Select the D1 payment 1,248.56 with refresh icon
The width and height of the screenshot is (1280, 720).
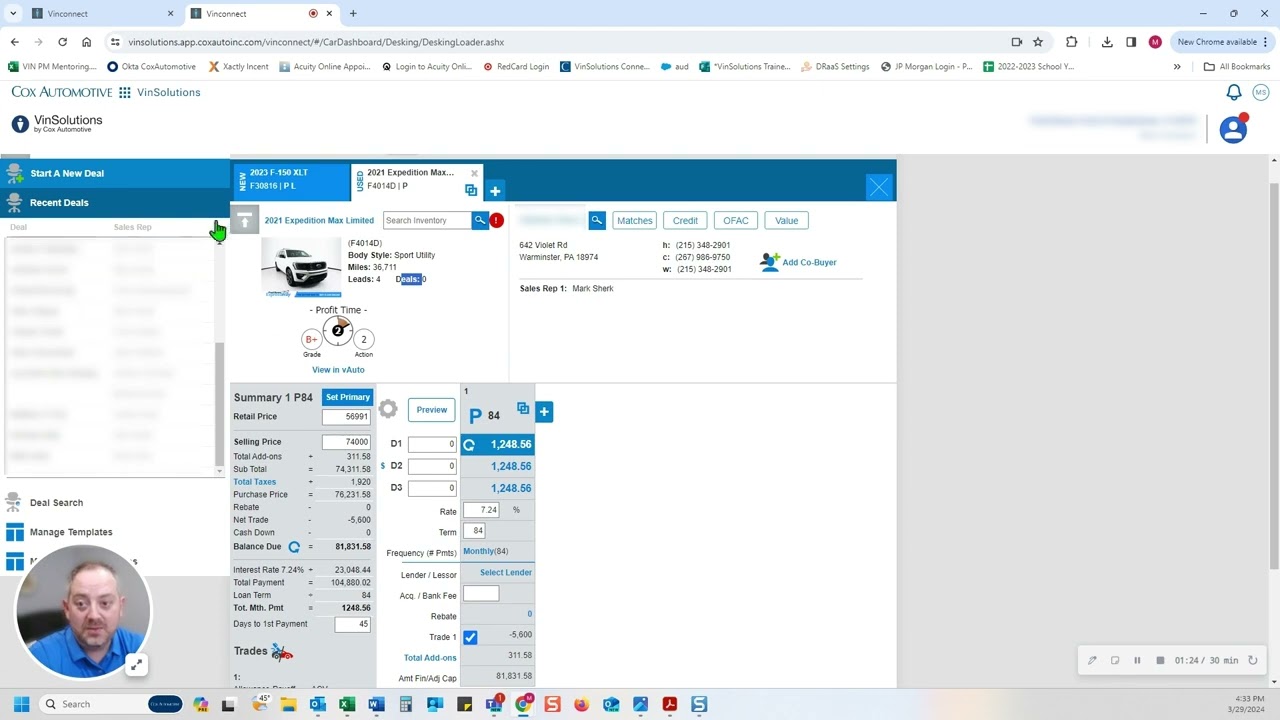click(x=498, y=444)
